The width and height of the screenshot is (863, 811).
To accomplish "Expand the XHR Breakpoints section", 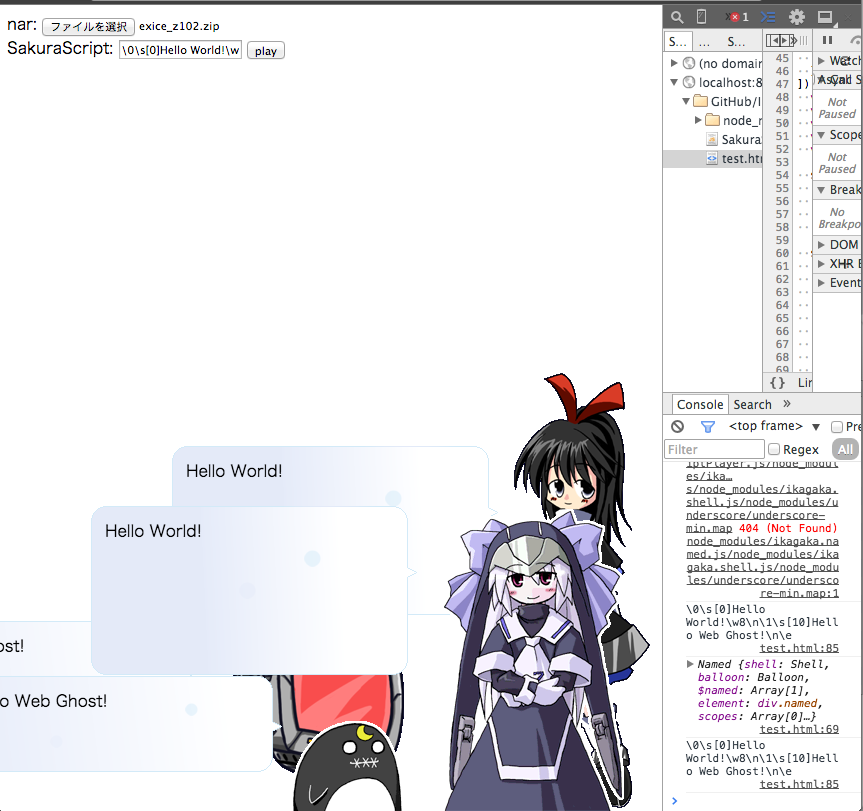I will pos(821,264).
